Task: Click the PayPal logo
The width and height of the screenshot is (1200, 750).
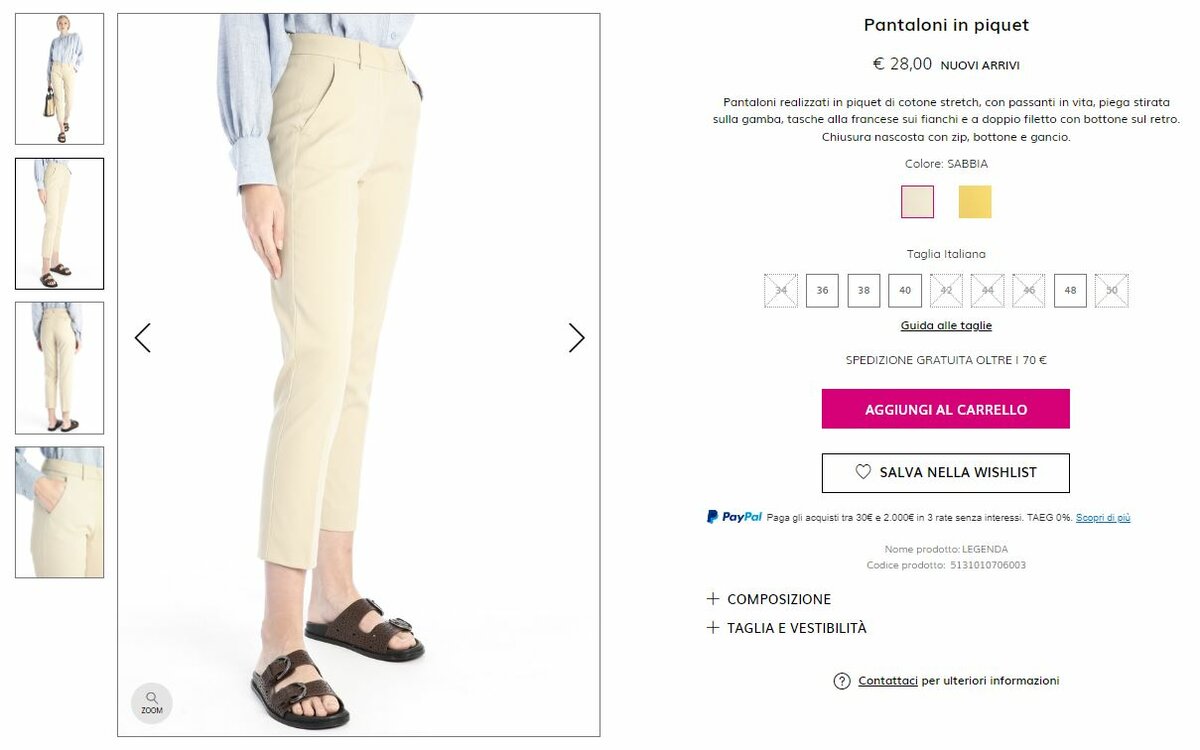Action: pos(734,517)
